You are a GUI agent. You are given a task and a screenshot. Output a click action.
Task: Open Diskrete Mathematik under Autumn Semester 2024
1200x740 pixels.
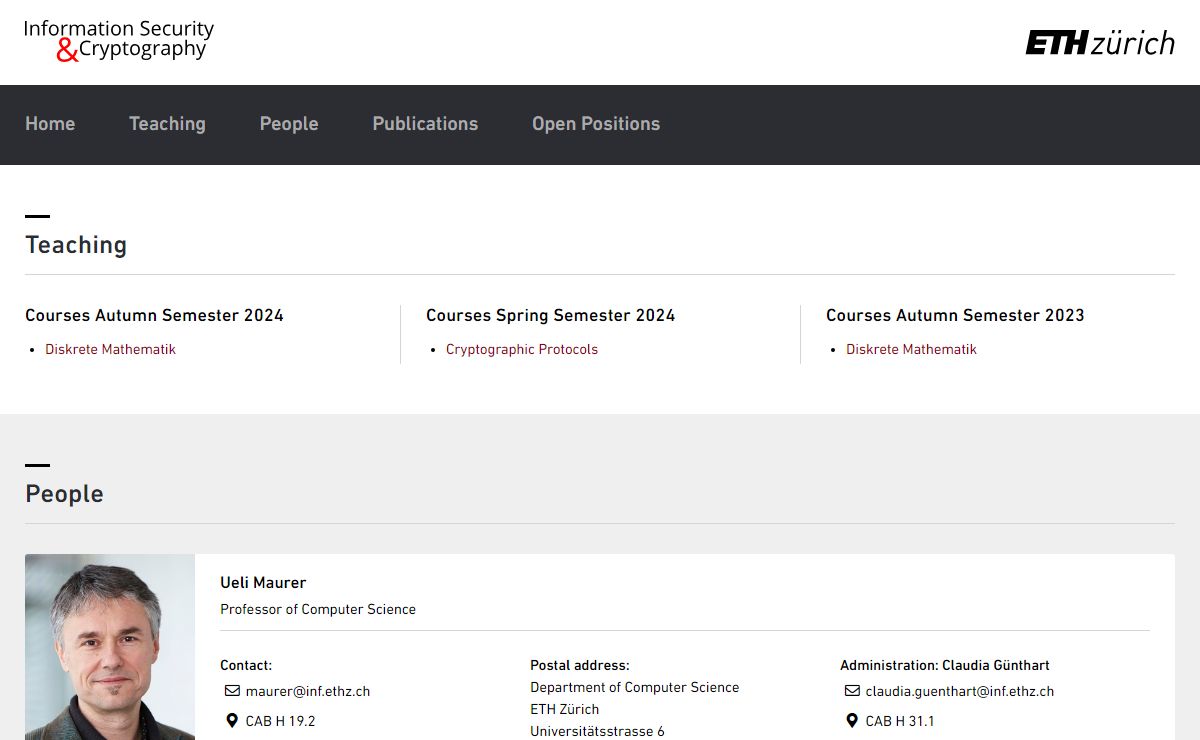coord(110,349)
